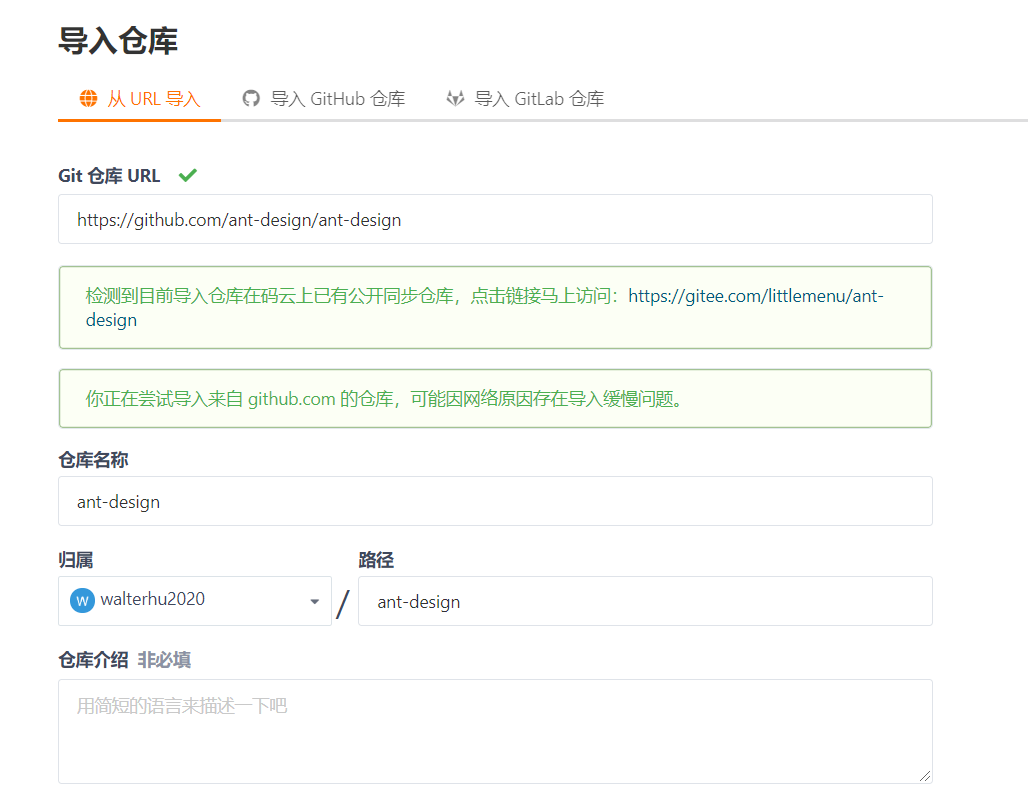Screen dimensions: 1028x802
Task: Click the import speed warning banner
Action: [496, 398]
